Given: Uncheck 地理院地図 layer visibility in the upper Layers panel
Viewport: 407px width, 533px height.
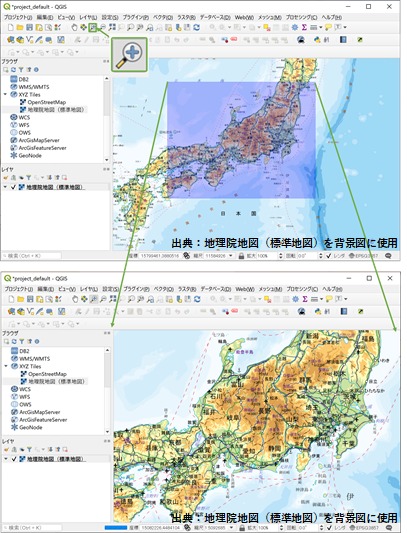Looking at the screenshot, I should pyautogui.click(x=13, y=187).
